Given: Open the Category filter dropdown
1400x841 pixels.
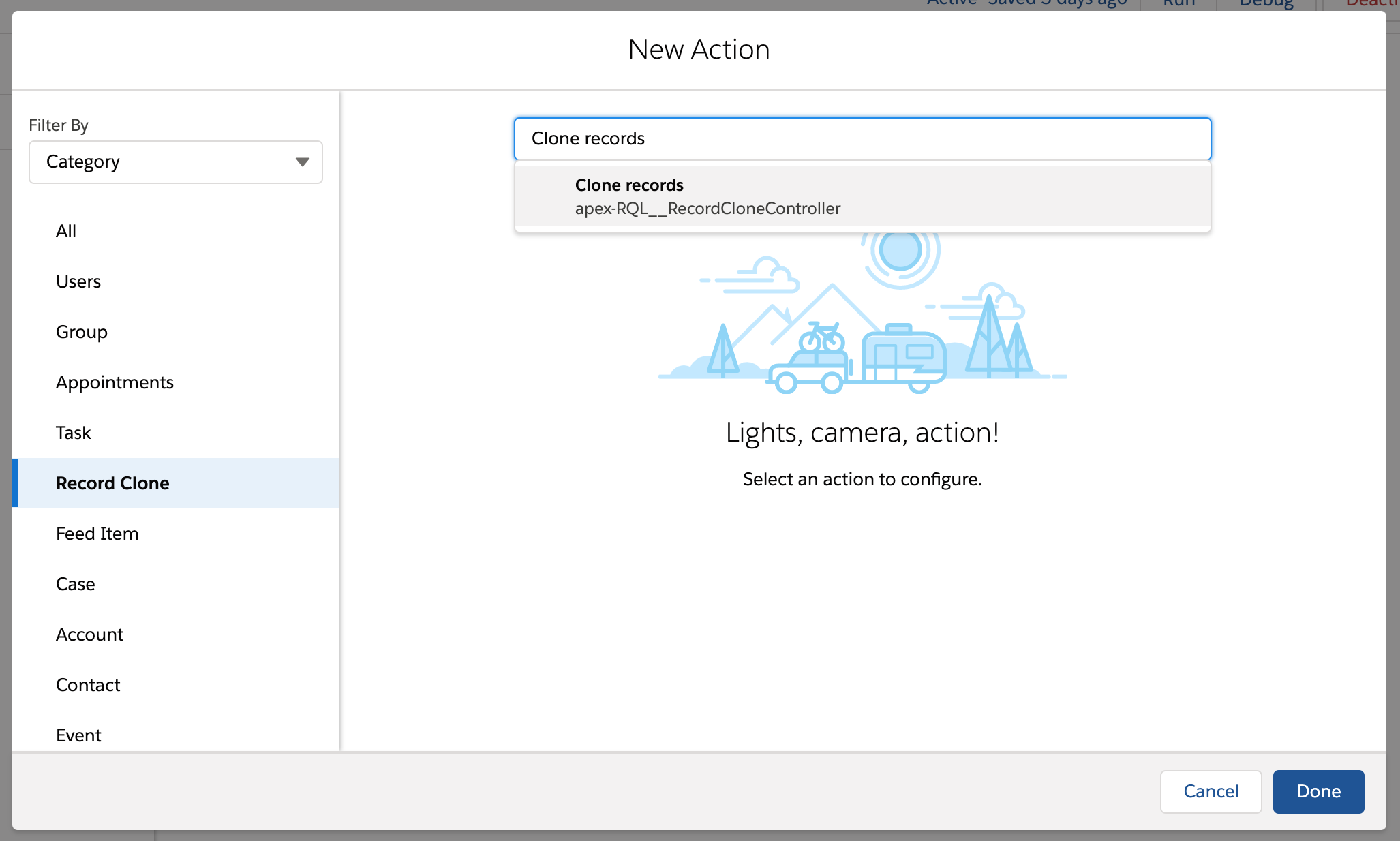Looking at the screenshot, I should pos(175,162).
